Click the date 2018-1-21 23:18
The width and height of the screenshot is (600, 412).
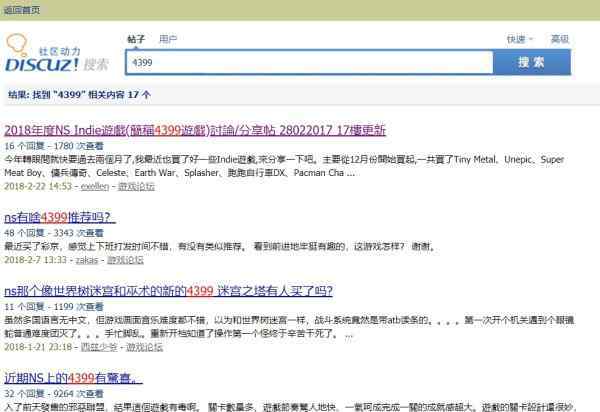(38, 347)
